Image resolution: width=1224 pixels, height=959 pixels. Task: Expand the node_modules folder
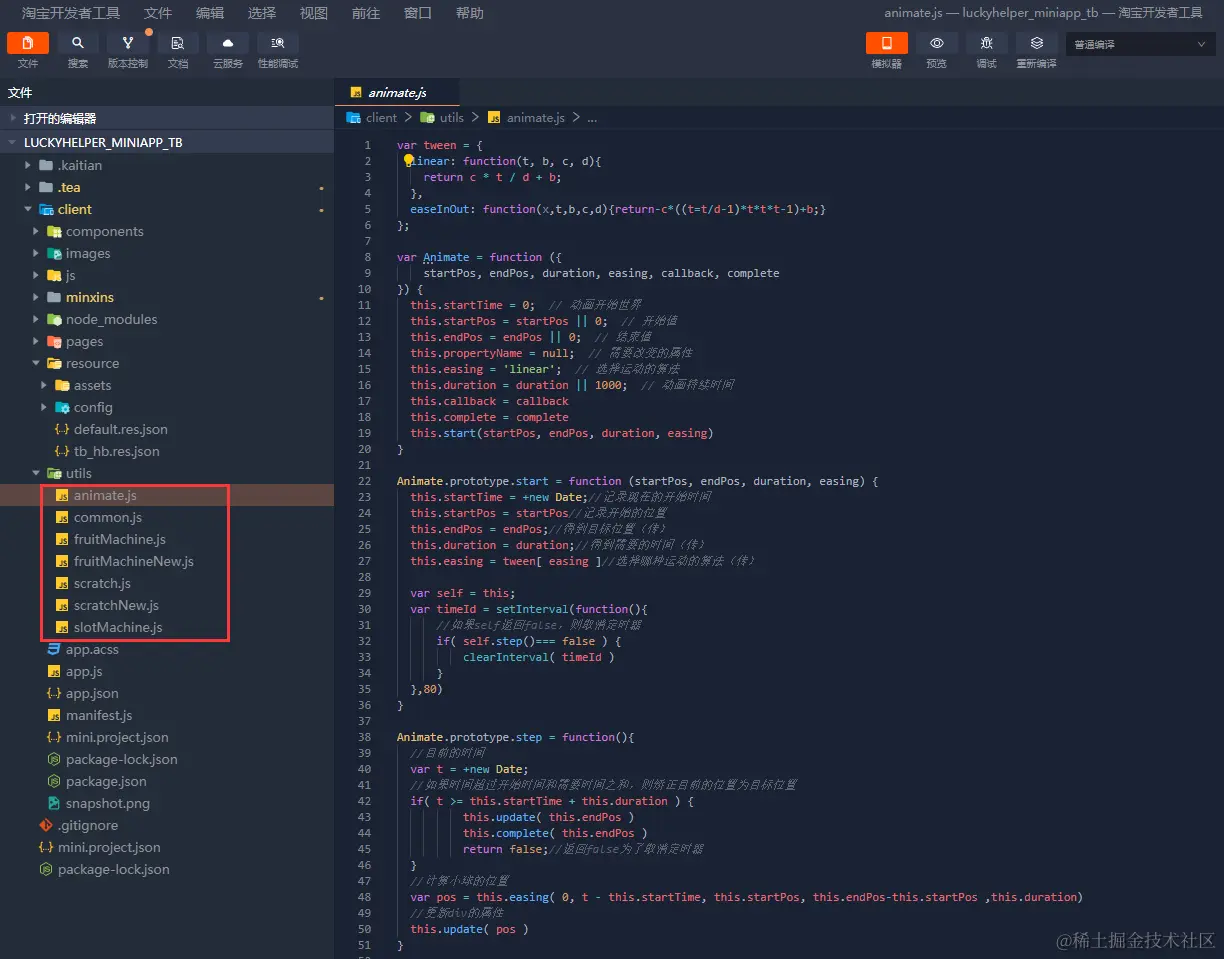tap(166, 319)
